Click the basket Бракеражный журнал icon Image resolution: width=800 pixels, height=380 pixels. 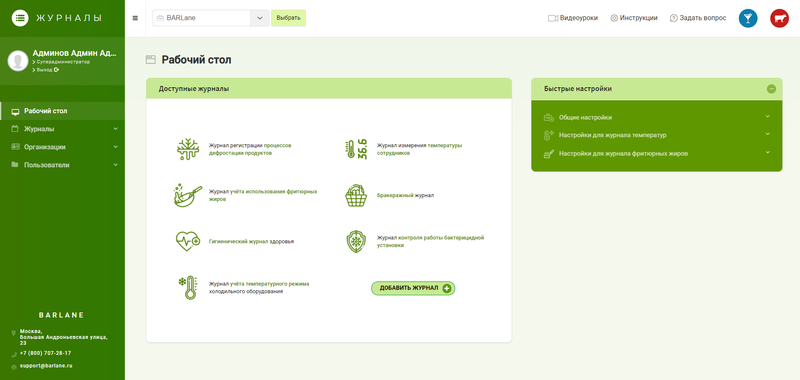coord(356,196)
